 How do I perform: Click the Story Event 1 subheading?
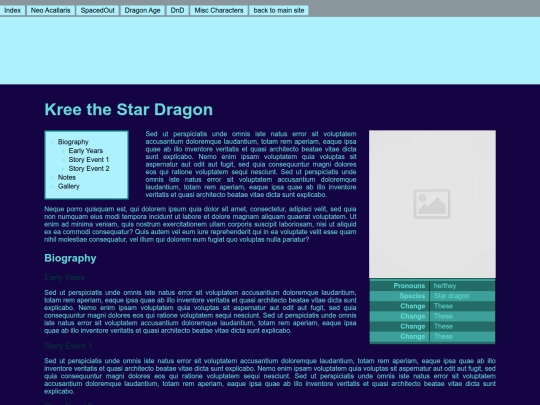point(68,346)
